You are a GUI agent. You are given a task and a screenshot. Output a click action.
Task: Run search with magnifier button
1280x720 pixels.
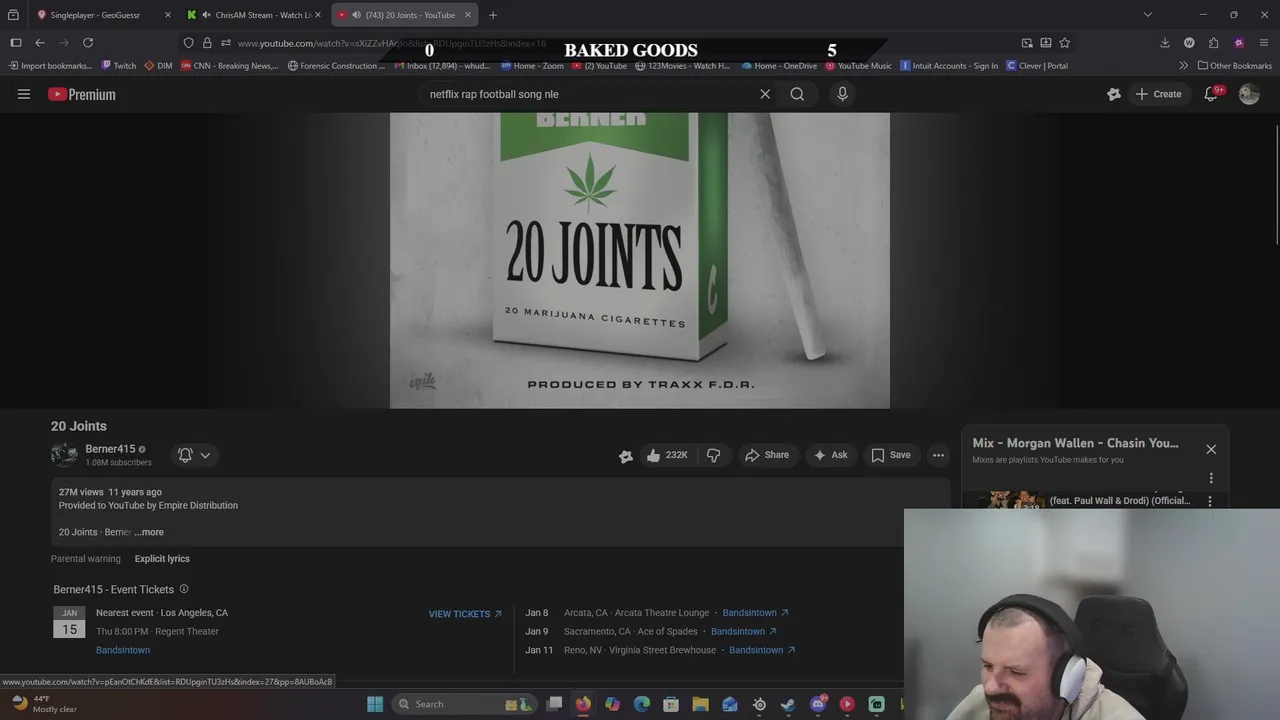(x=797, y=94)
